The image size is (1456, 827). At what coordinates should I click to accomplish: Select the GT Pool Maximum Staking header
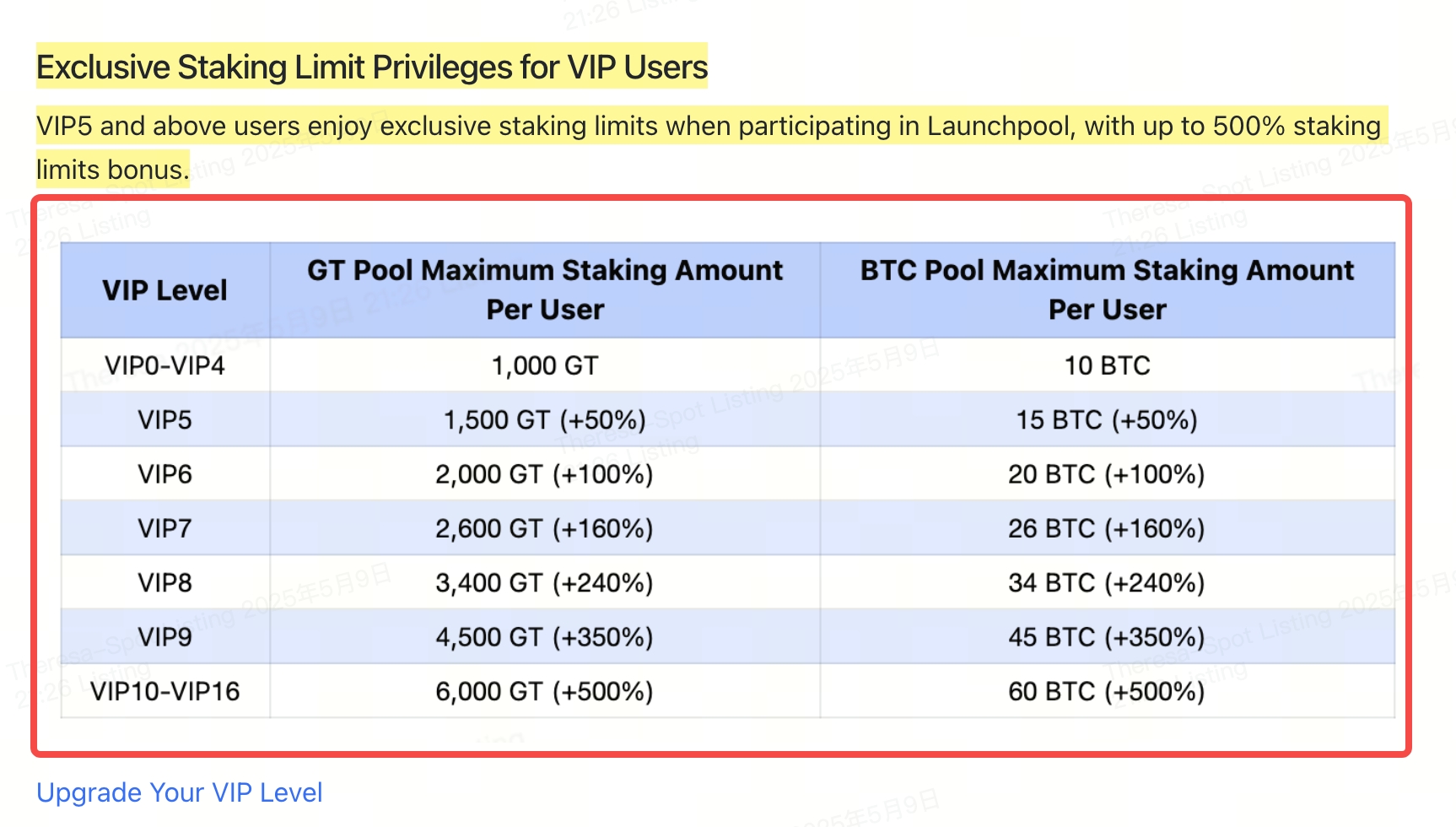pyautogui.click(x=545, y=289)
